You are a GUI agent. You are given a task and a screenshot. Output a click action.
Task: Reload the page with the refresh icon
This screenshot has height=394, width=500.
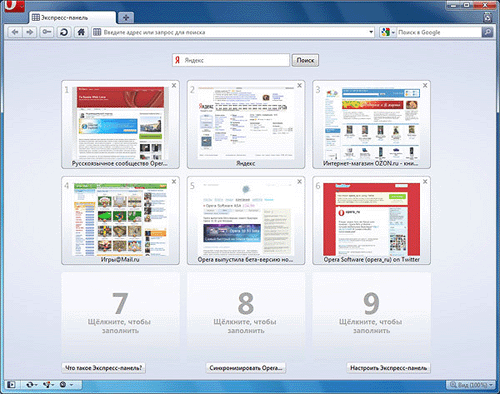click(x=64, y=32)
